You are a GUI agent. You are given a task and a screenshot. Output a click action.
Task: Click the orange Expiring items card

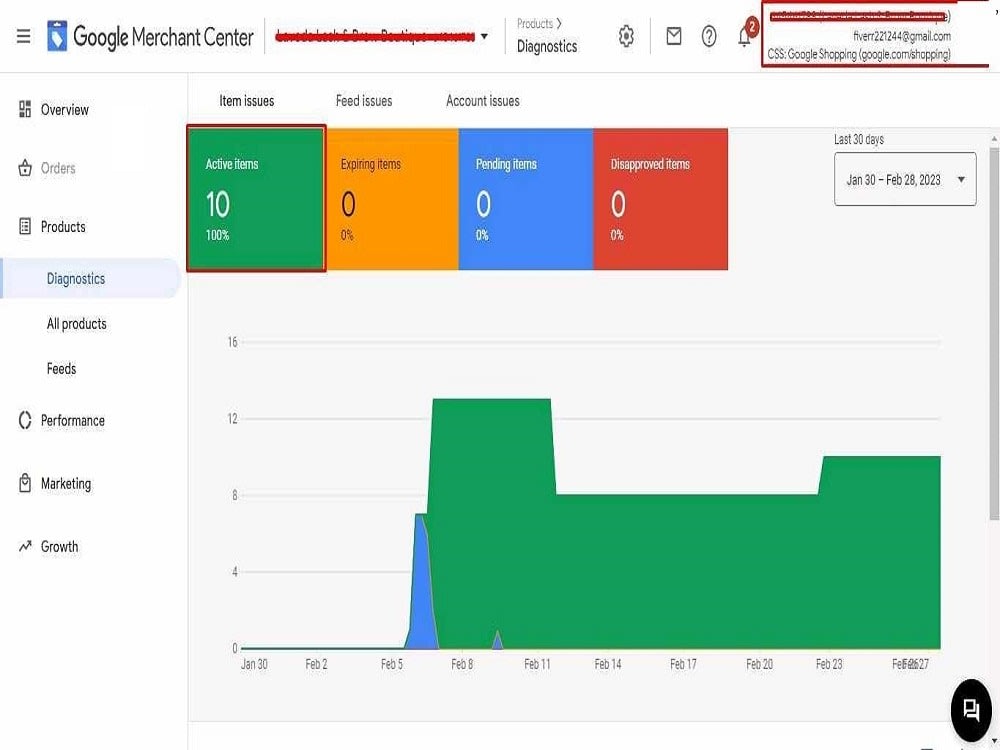click(x=392, y=199)
